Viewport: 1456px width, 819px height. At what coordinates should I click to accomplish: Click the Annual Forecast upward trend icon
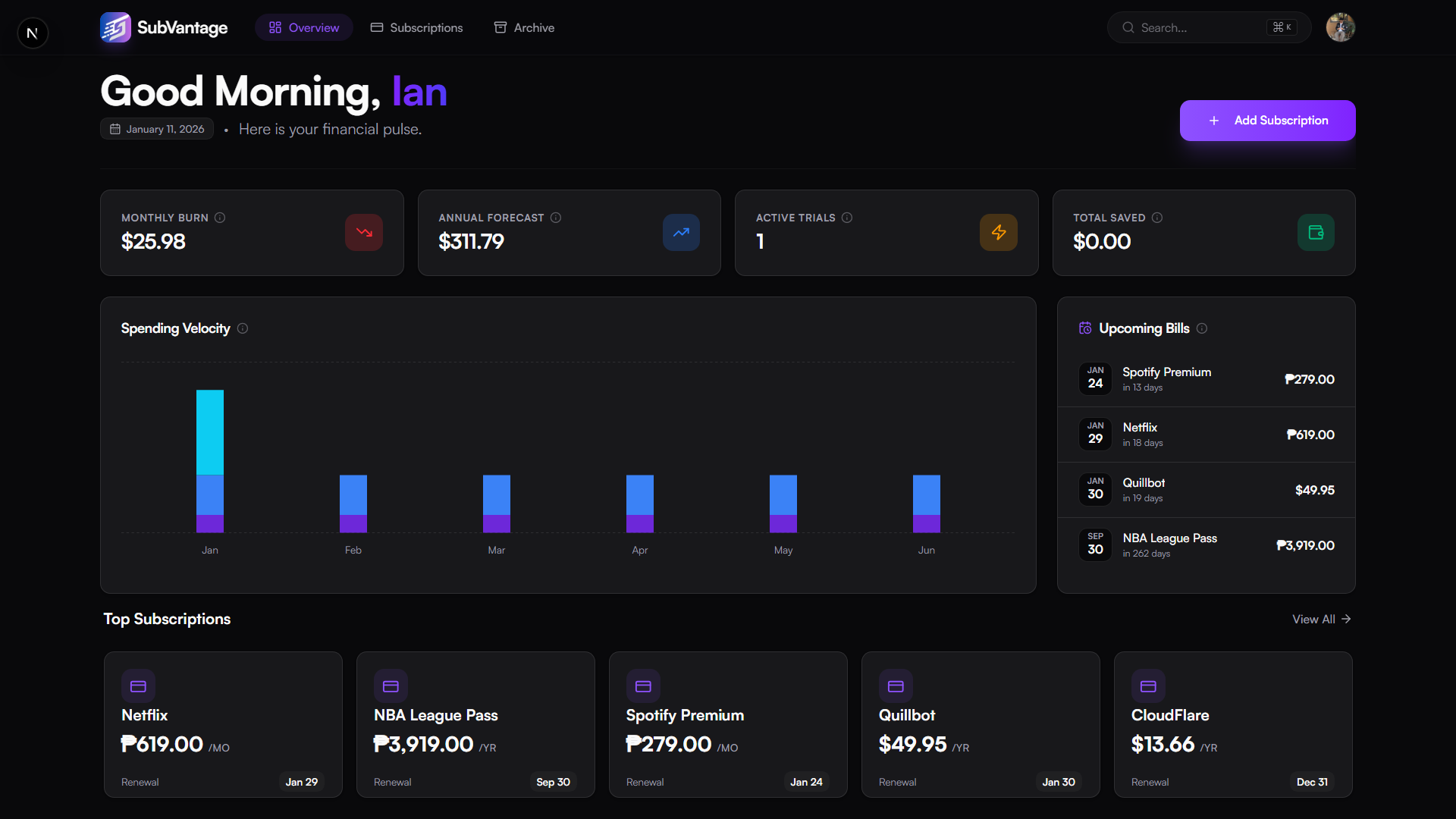680,232
